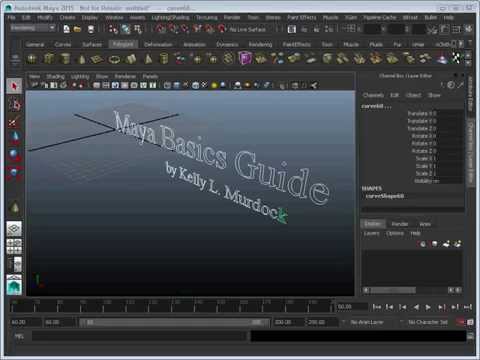Click the Open Scene folder icon
Image resolution: width=480 pixels, height=360 pixels.
(77, 29)
